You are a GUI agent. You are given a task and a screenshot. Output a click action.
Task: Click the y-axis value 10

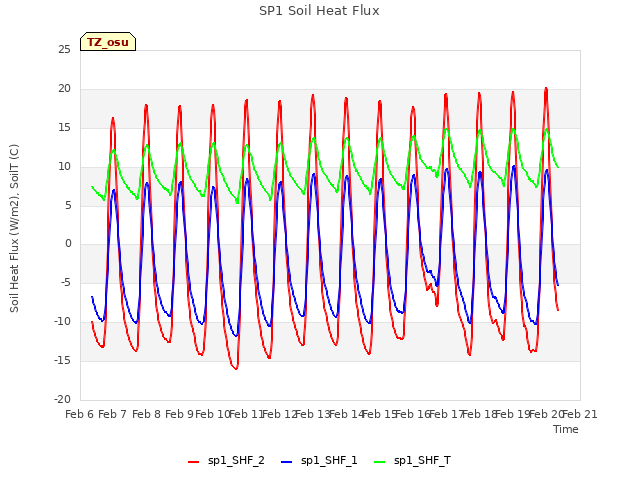64,167
